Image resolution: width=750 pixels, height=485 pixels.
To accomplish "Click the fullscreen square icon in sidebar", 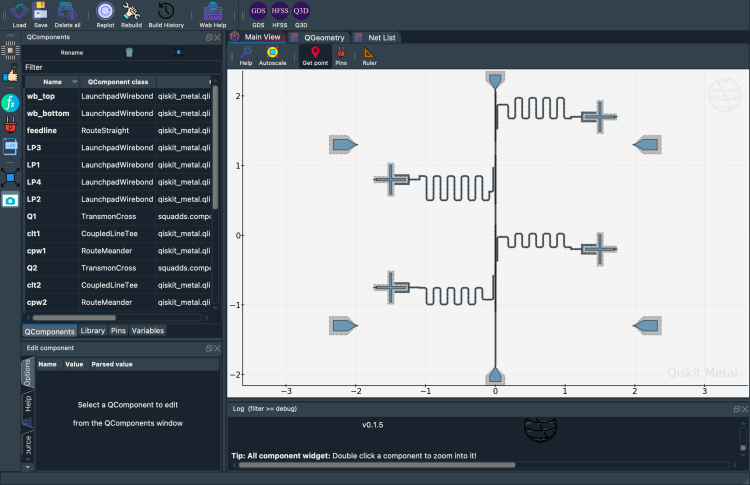I will (10, 177).
